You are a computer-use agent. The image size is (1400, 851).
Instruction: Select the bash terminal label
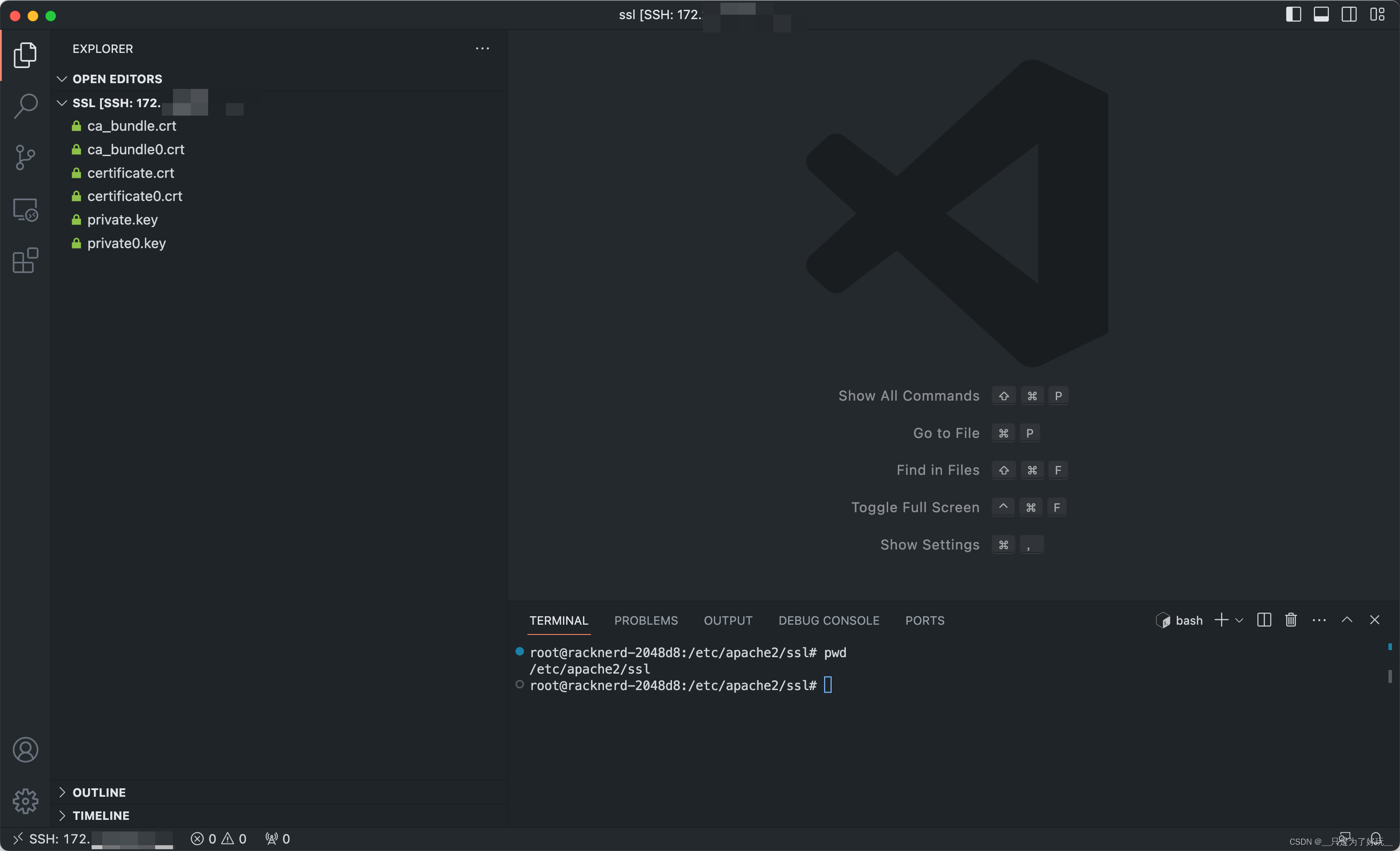click(x=1179, y=620)
